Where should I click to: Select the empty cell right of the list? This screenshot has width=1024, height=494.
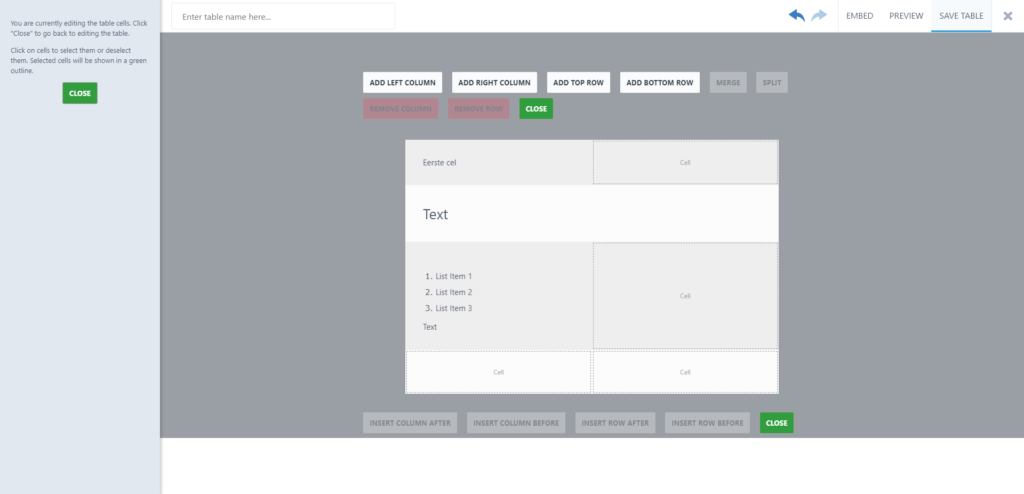point(685,296)
